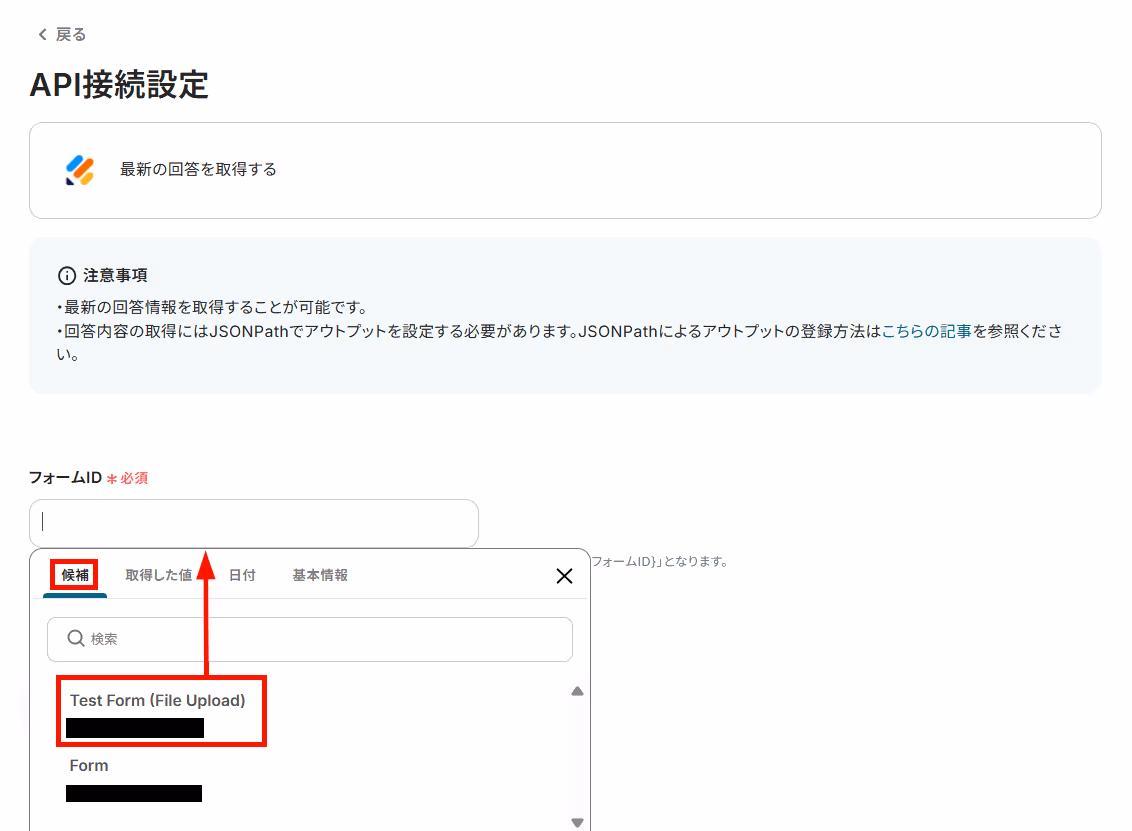The image size is (1132, 831).
Task: Switch to the 取得した値 tab
Action: click(159, 575)
